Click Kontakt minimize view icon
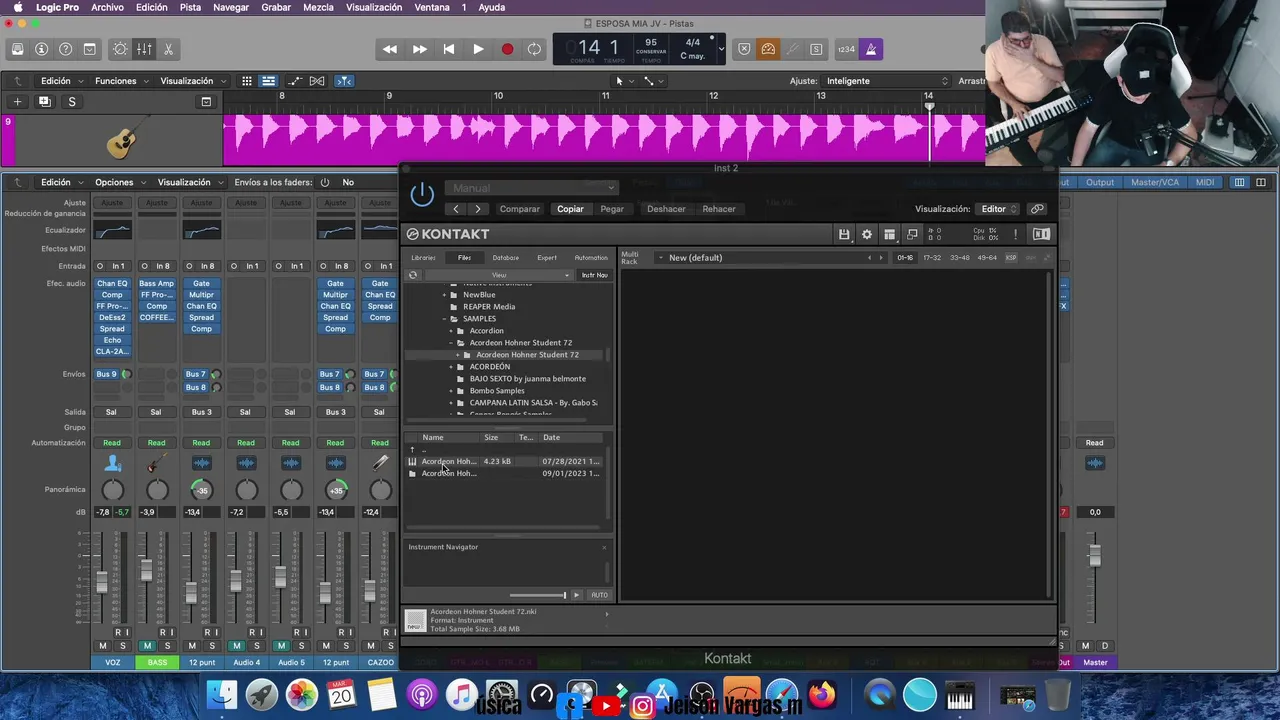 tap(912, 234)
